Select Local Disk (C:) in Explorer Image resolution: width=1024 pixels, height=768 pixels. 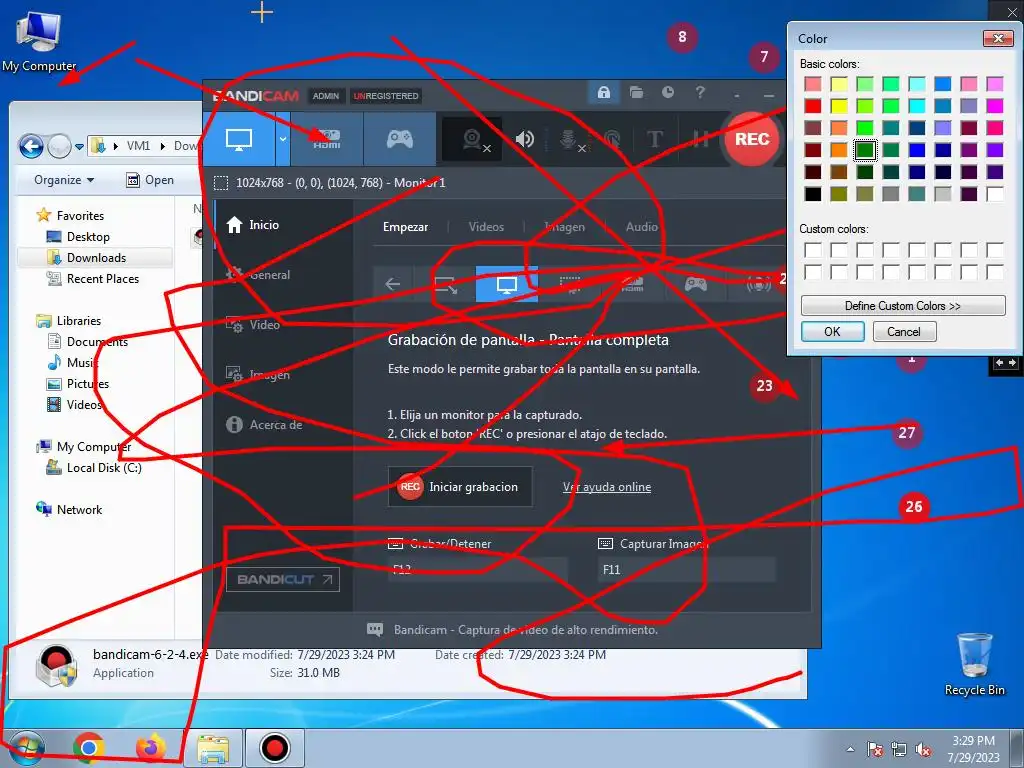(x=103, y=468)
